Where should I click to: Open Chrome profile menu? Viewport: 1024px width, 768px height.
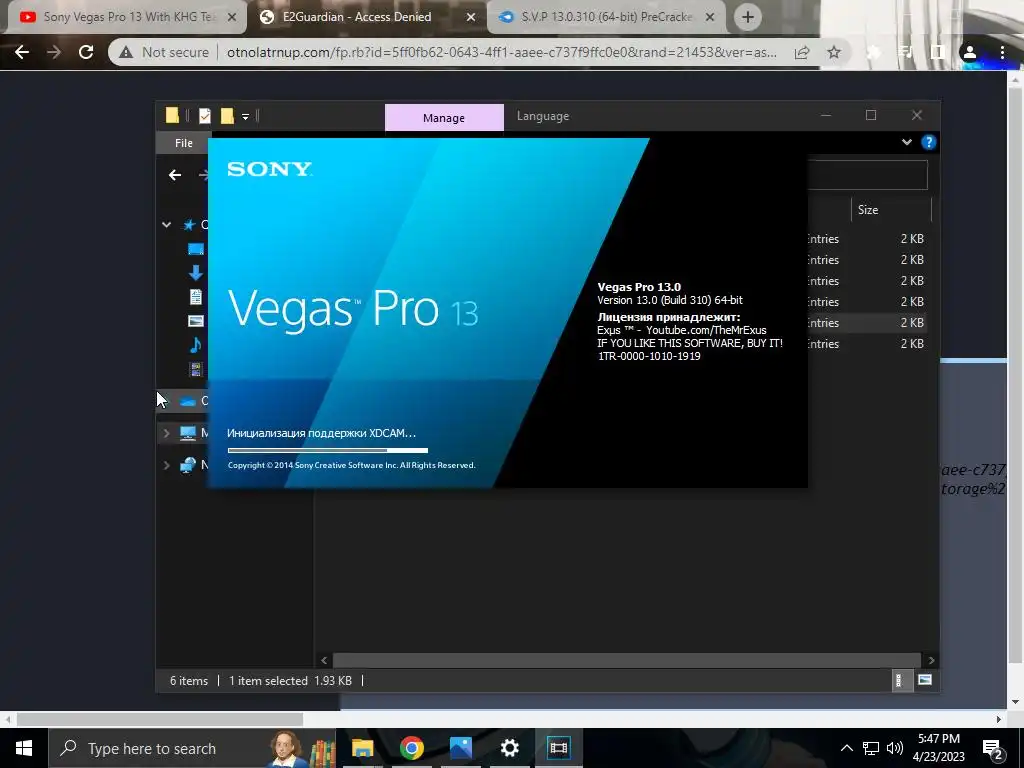[x=970, y=52]
